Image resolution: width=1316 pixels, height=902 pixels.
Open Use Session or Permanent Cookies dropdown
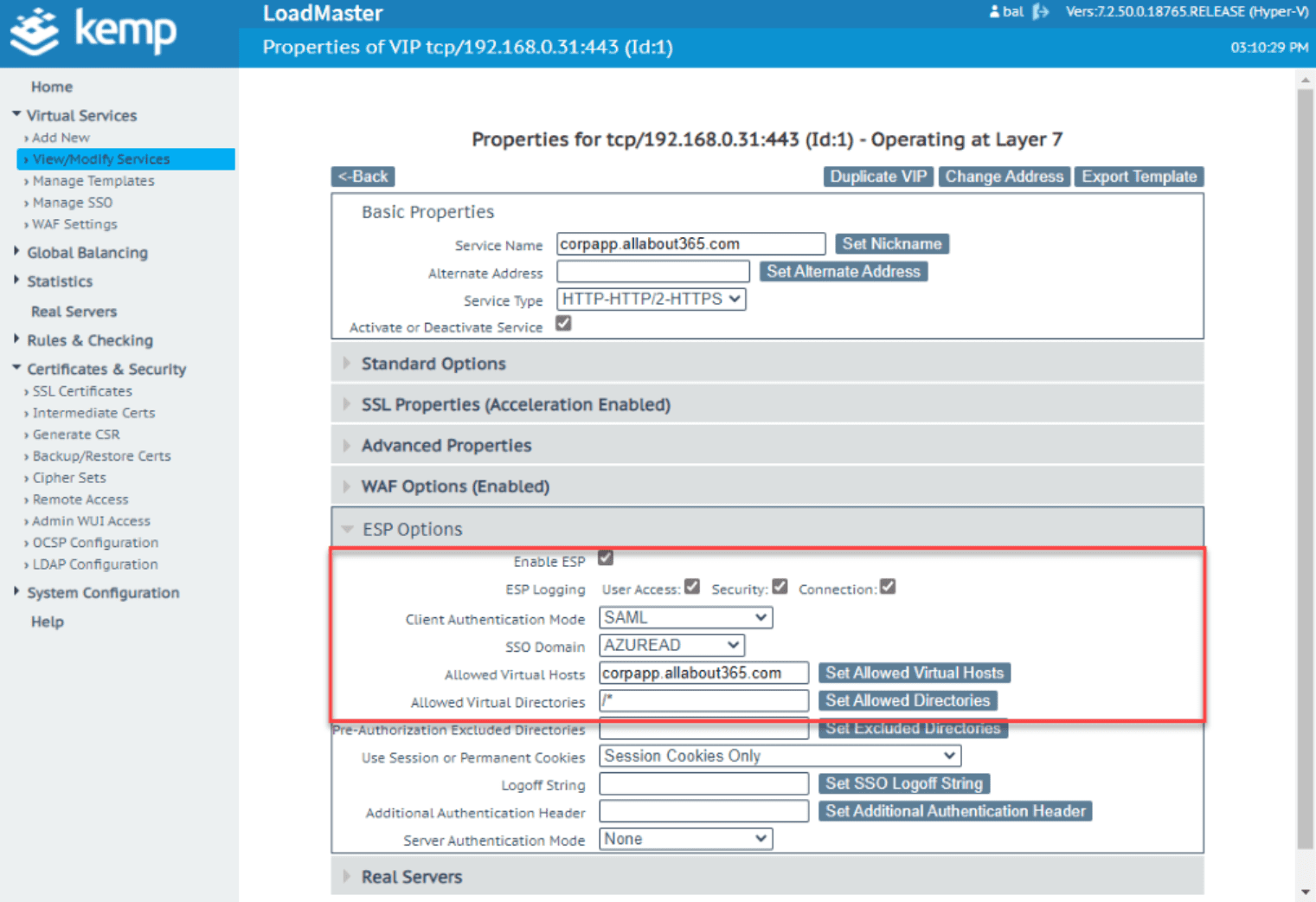(x=780, y=757)
